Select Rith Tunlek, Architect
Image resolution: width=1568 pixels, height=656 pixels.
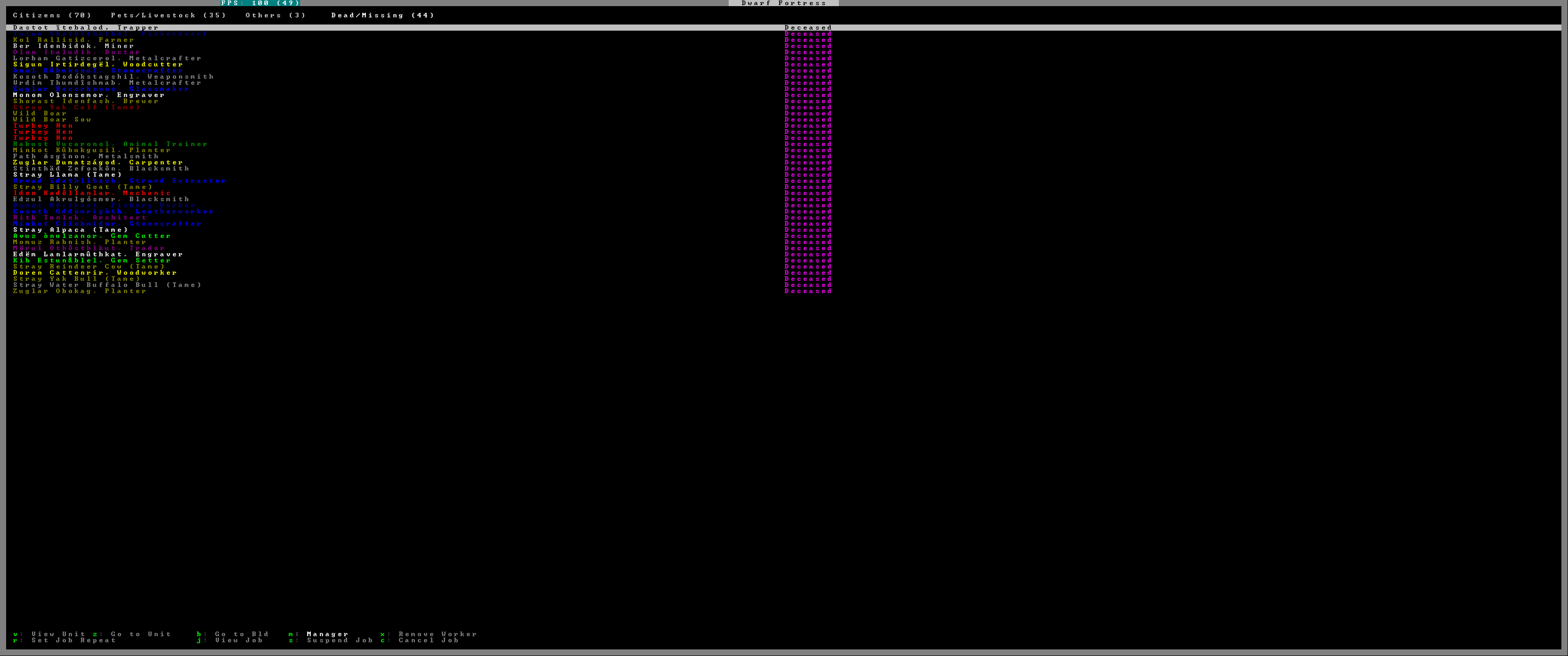(80, 217)
